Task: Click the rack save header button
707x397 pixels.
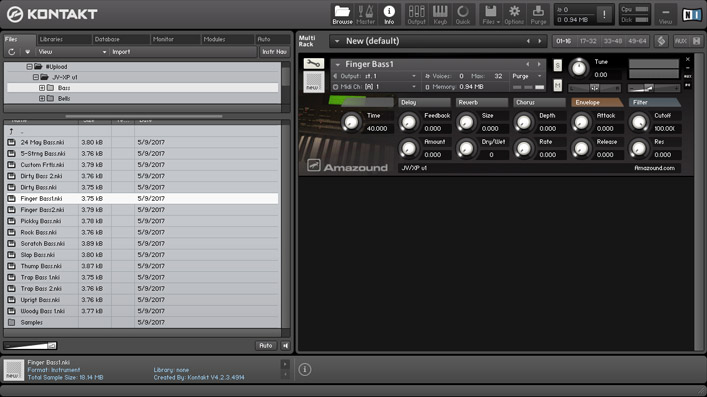Action: click(697, 41)
